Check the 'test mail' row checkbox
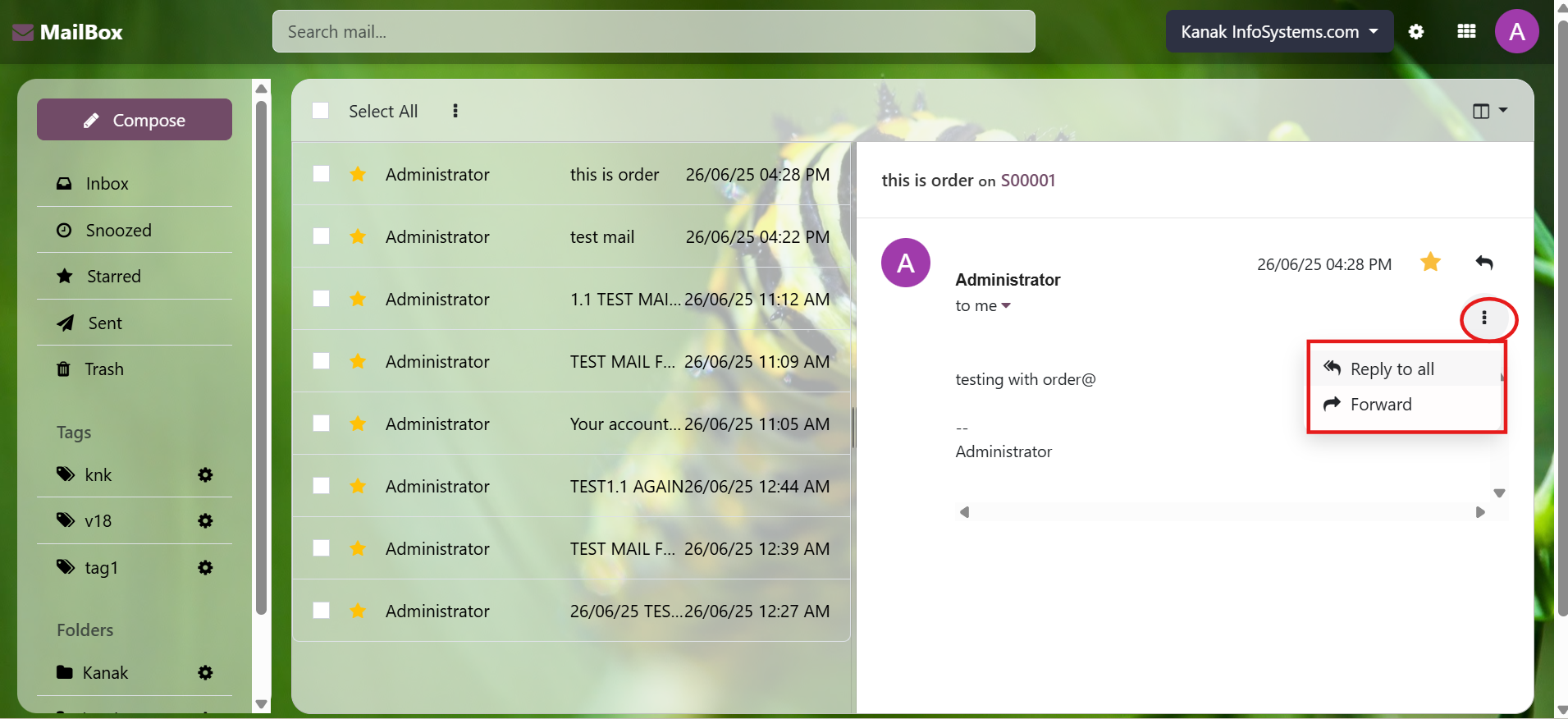1568x719 pixels. pos(321,236)
